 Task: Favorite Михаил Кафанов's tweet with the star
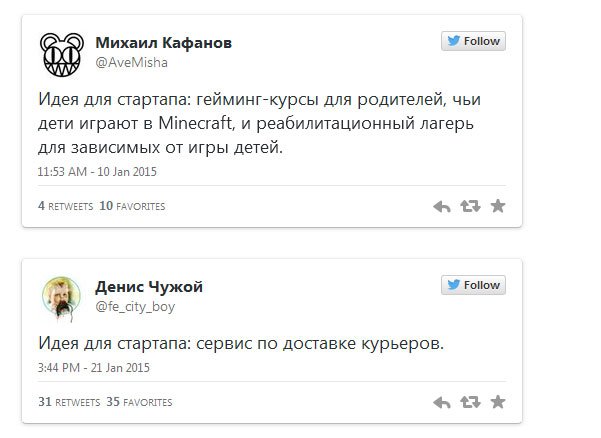pos(498,206)
